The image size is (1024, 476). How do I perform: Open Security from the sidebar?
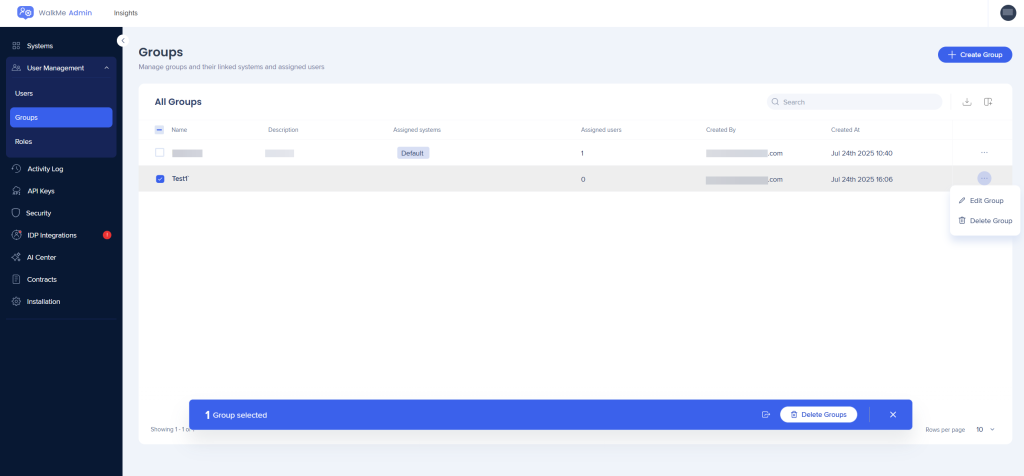pos(38,213)
